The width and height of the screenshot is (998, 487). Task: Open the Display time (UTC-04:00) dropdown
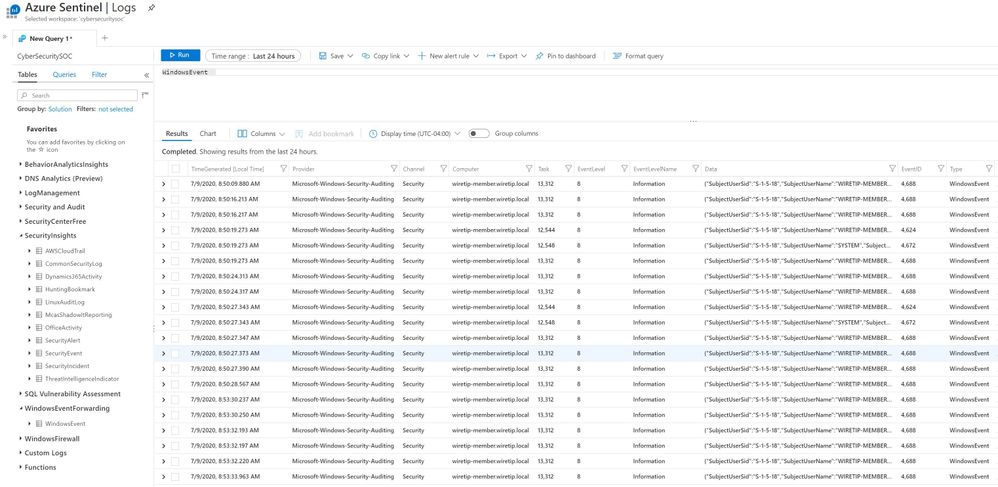pyautogui.click(x=415, y=134)
